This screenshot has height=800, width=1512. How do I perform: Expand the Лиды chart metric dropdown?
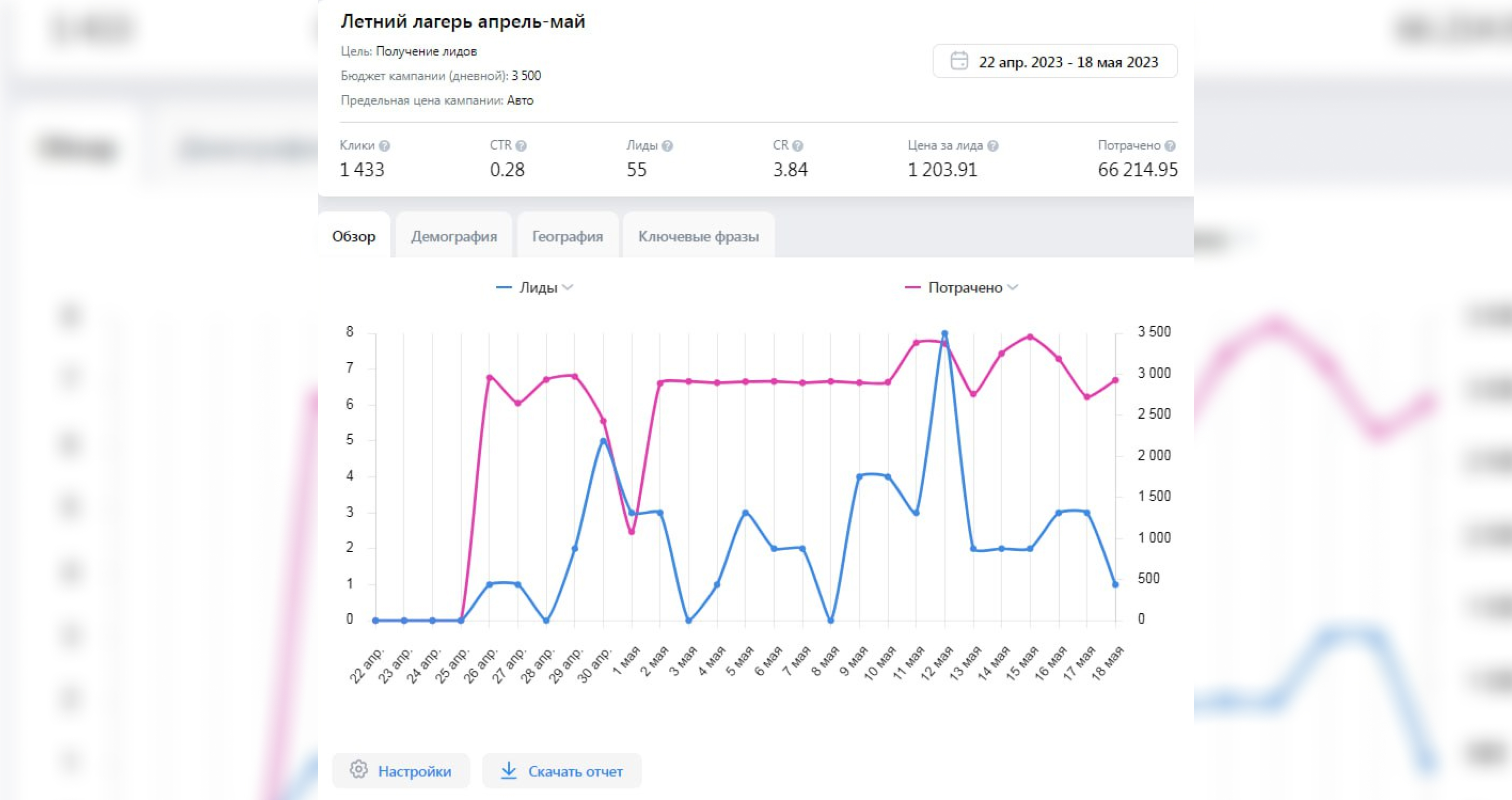567,287
